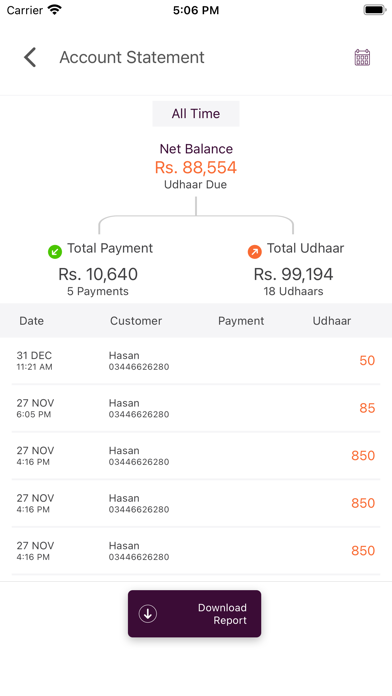Click the Download Report button
The width and height of the screenshot is (392, 696).
pyautogui.click(x=194, y=613)
